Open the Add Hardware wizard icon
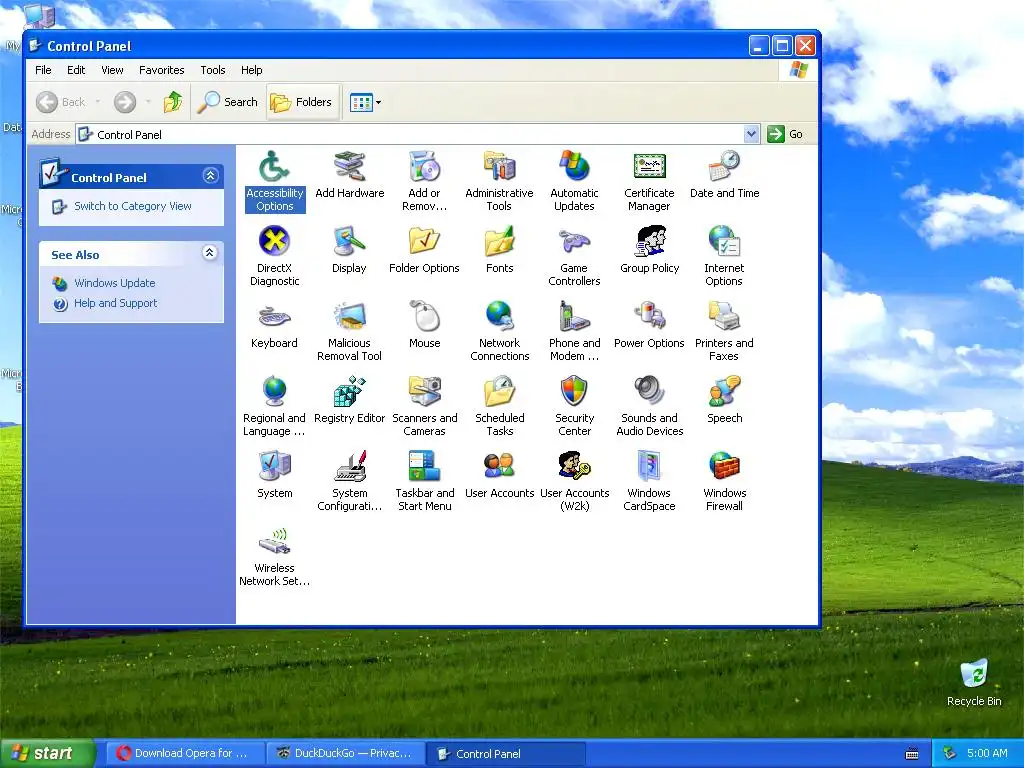1024x768 pixels. tap(349, 175)
